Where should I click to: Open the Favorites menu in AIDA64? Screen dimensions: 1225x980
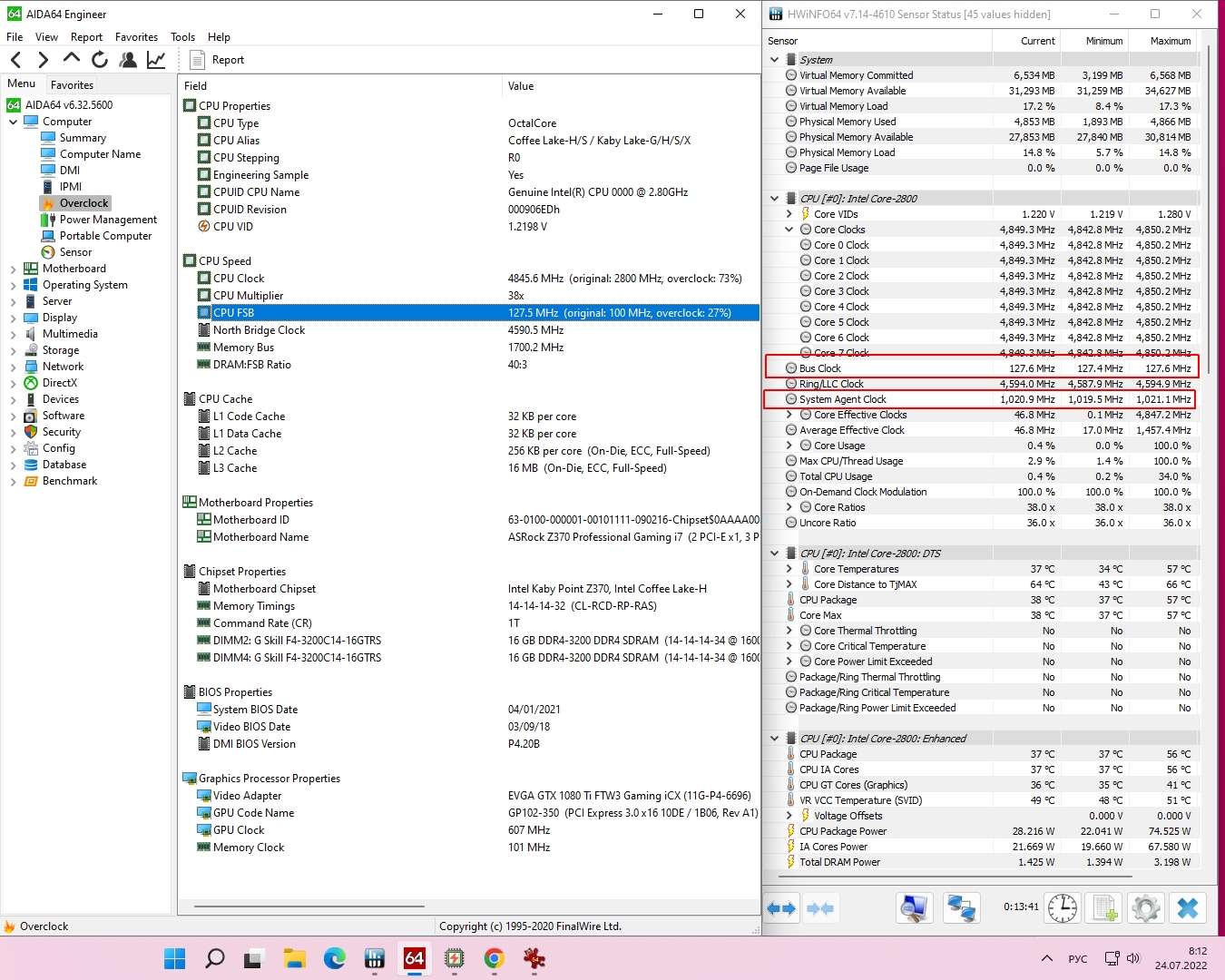click(136, 37)
